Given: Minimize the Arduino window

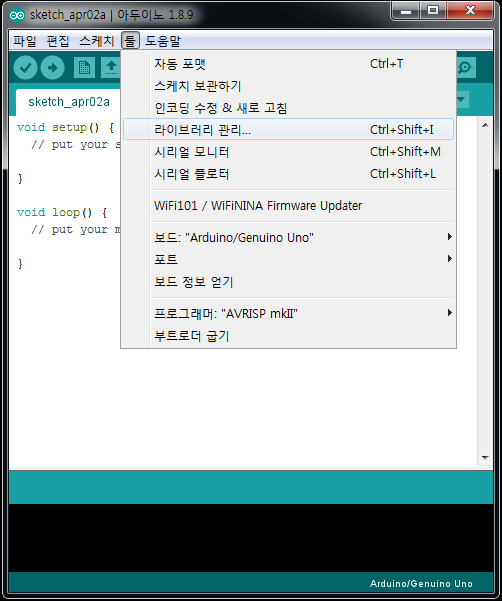Looking at the screenshot, I should pyautogui.click(x=406, y=10).
